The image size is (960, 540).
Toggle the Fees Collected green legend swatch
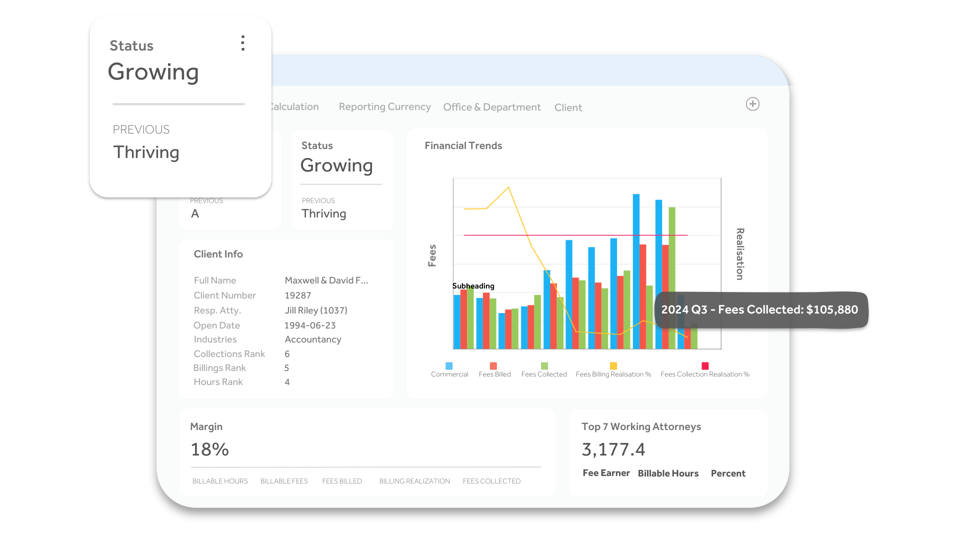click(x=544, y=366)
